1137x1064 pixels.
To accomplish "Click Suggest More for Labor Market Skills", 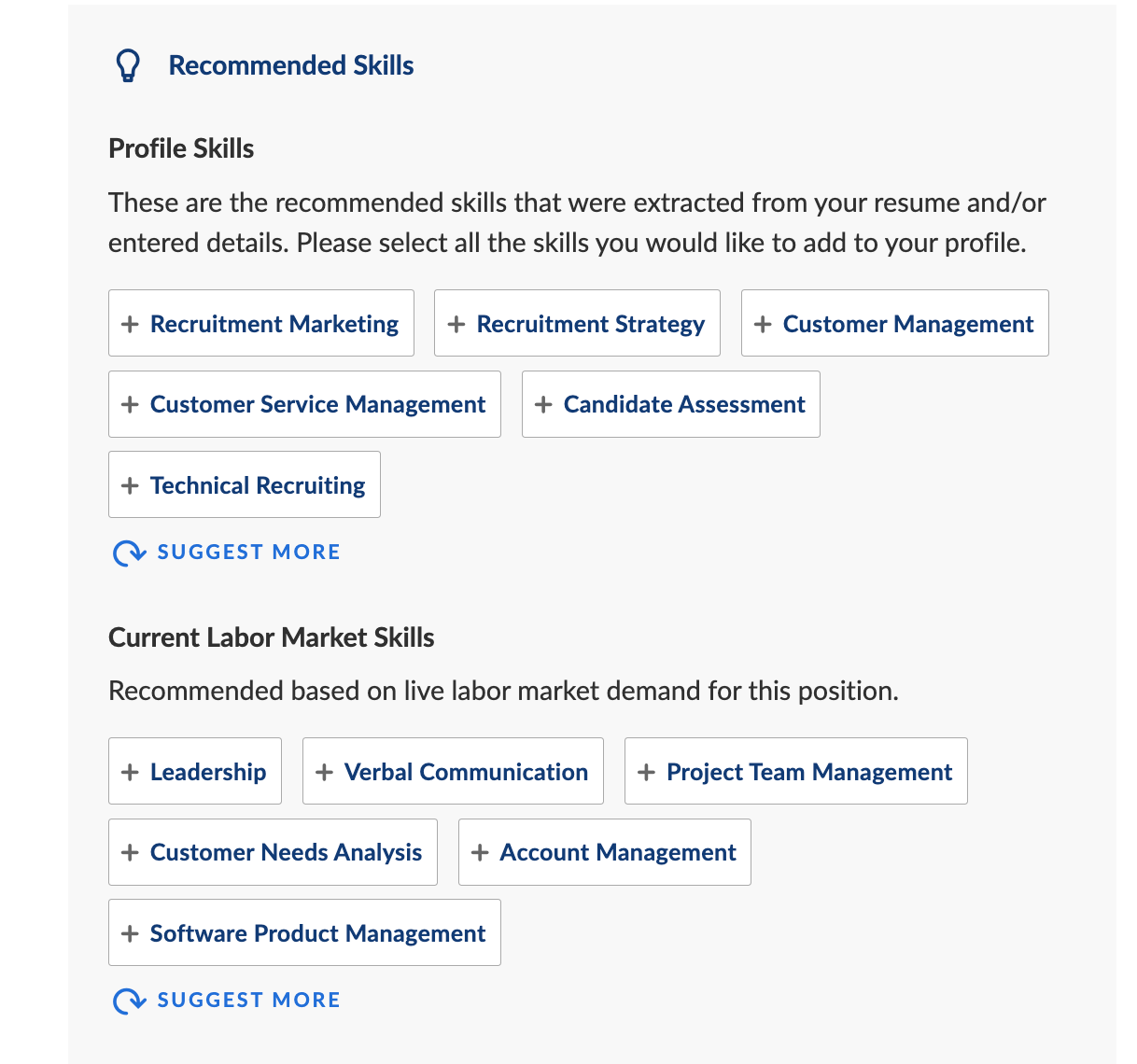I will (x=248, y=1000).
